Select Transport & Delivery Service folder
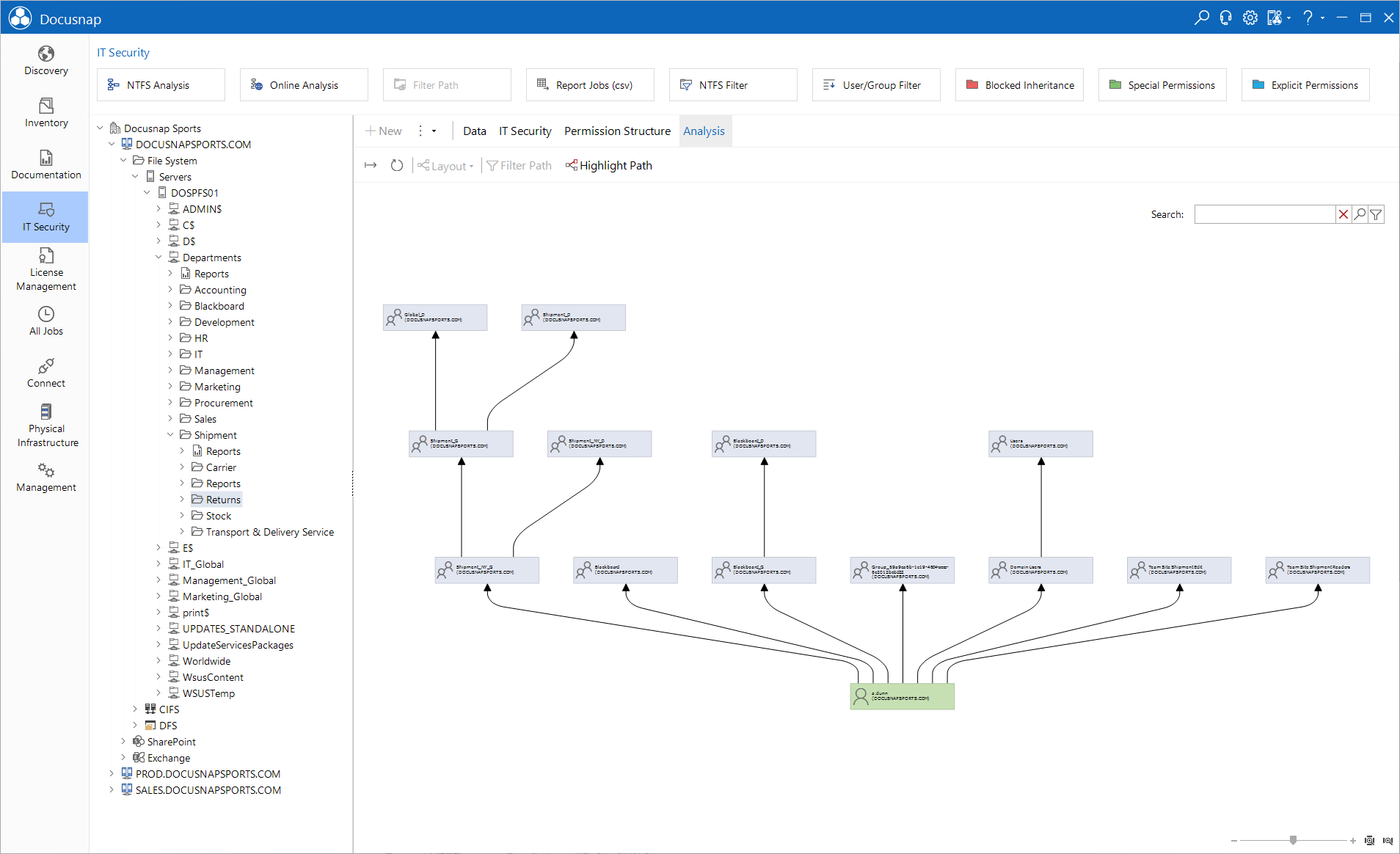 [x=263, y=532]
